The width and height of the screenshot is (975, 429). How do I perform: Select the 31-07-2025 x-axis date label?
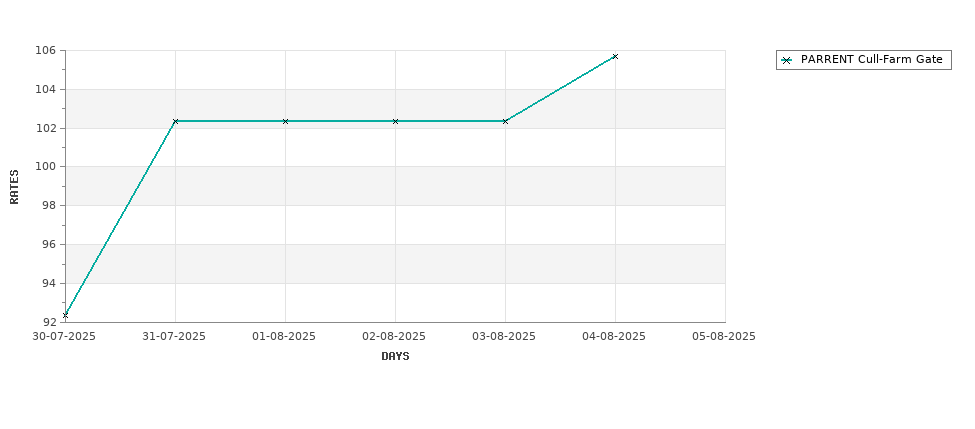tap(174, 336)
